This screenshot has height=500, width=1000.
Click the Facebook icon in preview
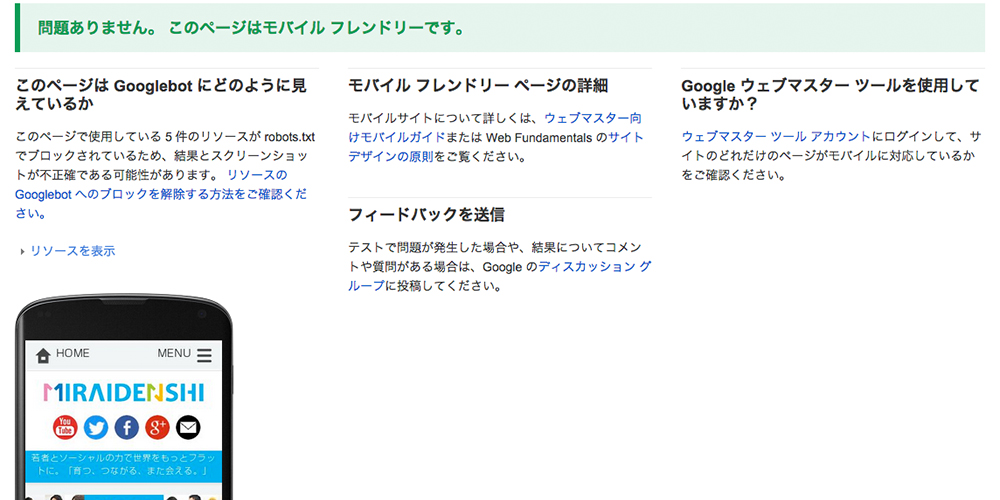[126, 427]
